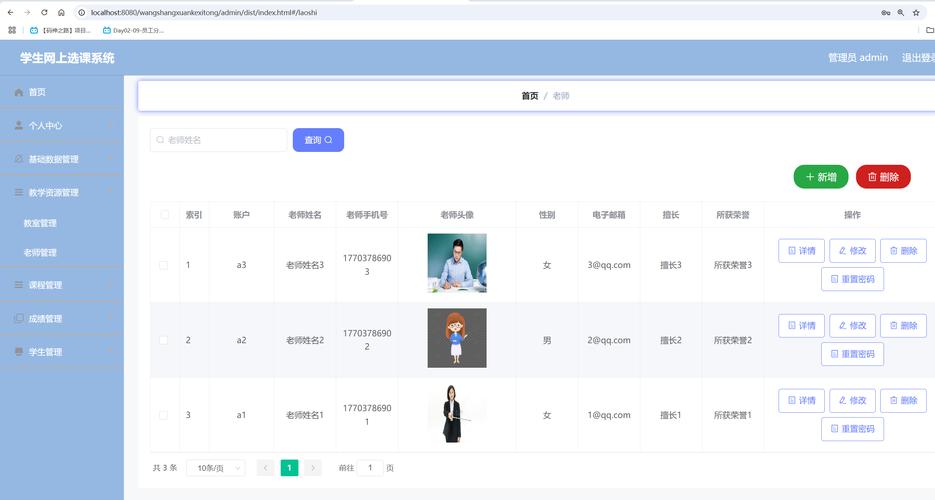Go to next page arrow

coord(313,468)
